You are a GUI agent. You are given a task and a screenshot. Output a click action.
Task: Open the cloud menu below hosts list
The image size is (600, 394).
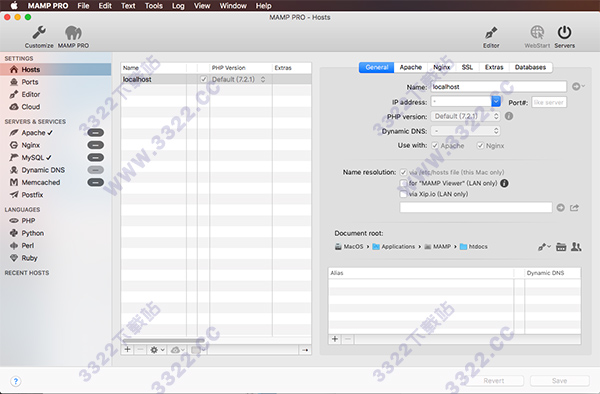(x=177, y=350)
